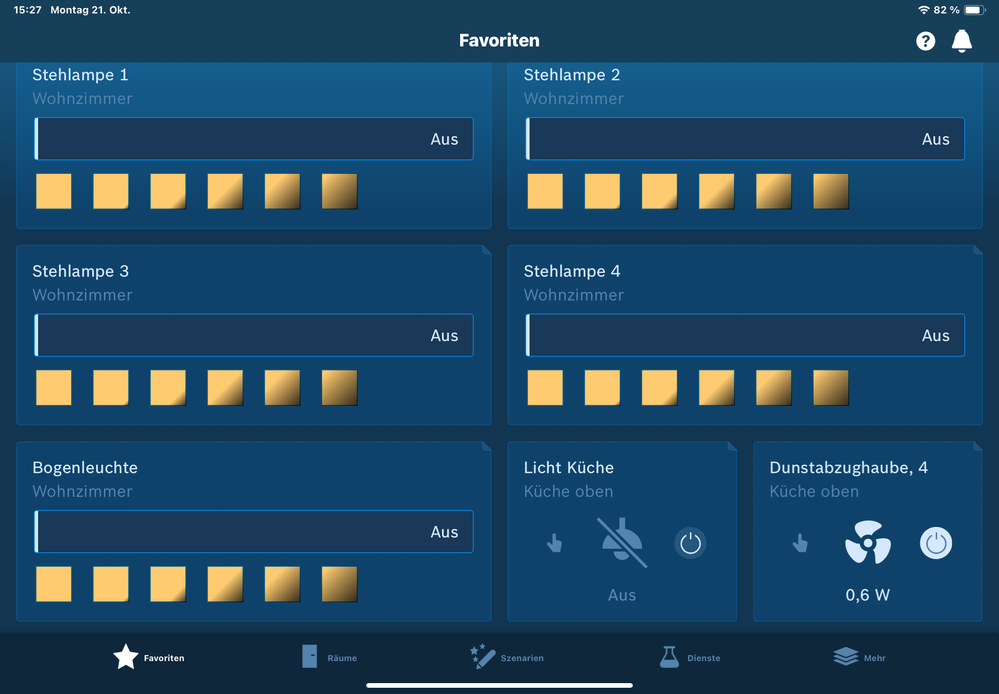Switch to the Szenarien tab
The width and height of the screenshot is (999, 694).
click(508, 657)
